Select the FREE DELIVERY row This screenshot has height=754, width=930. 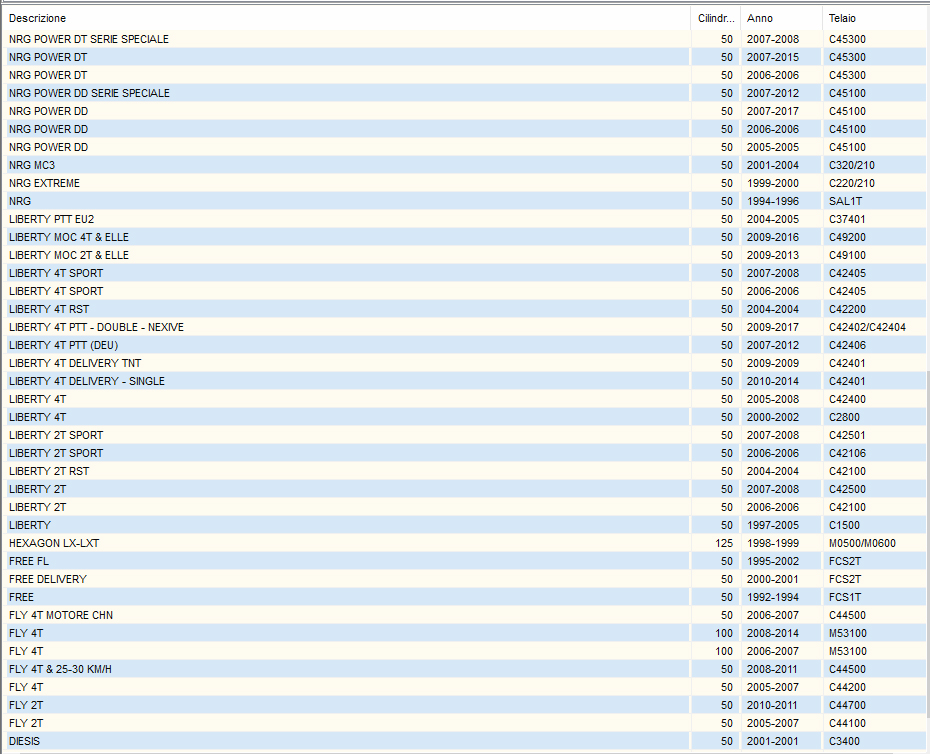click(464, 579)
